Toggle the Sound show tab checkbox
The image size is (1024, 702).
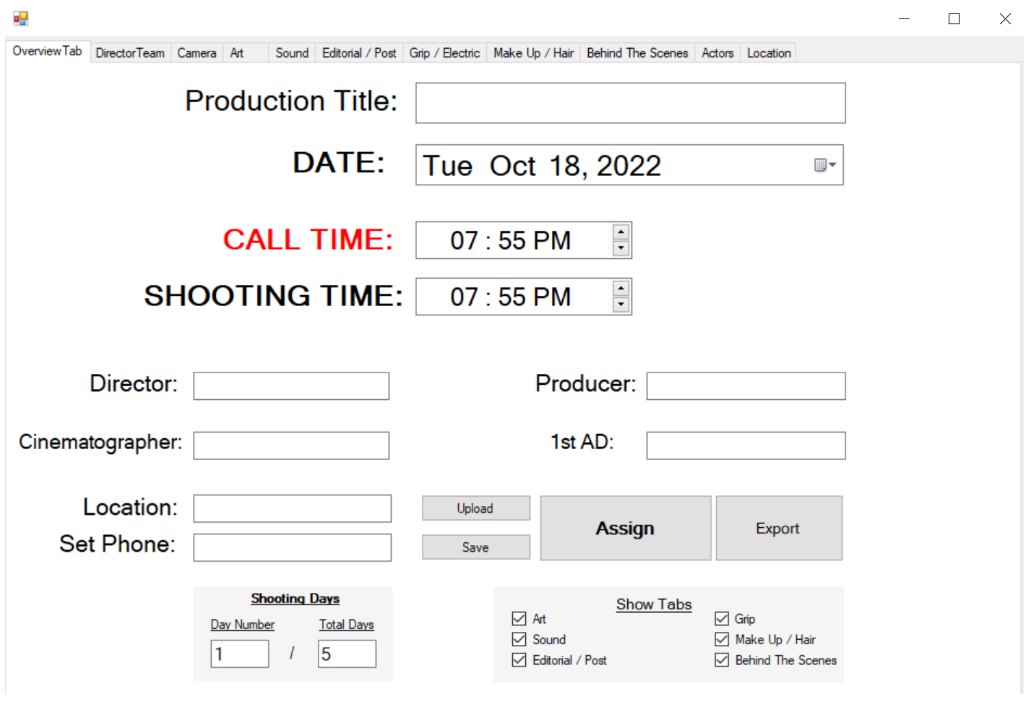[519, 639]
